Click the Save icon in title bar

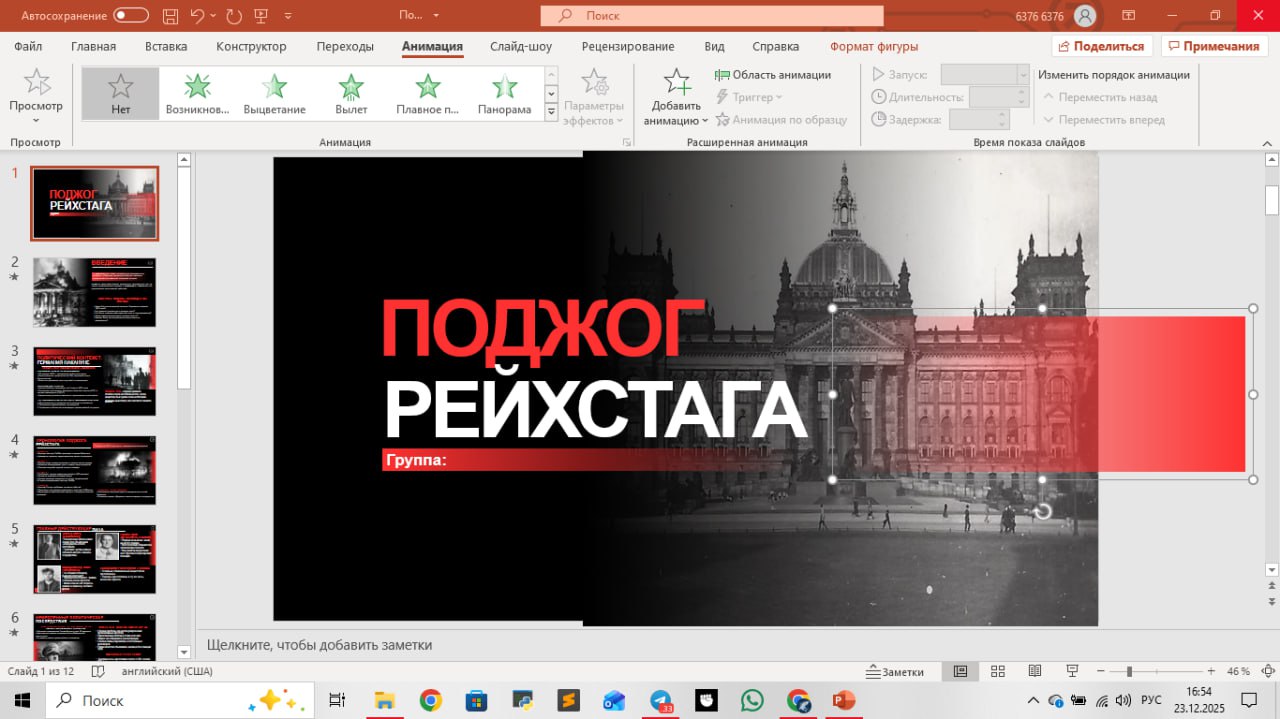[x=172, y=15]
